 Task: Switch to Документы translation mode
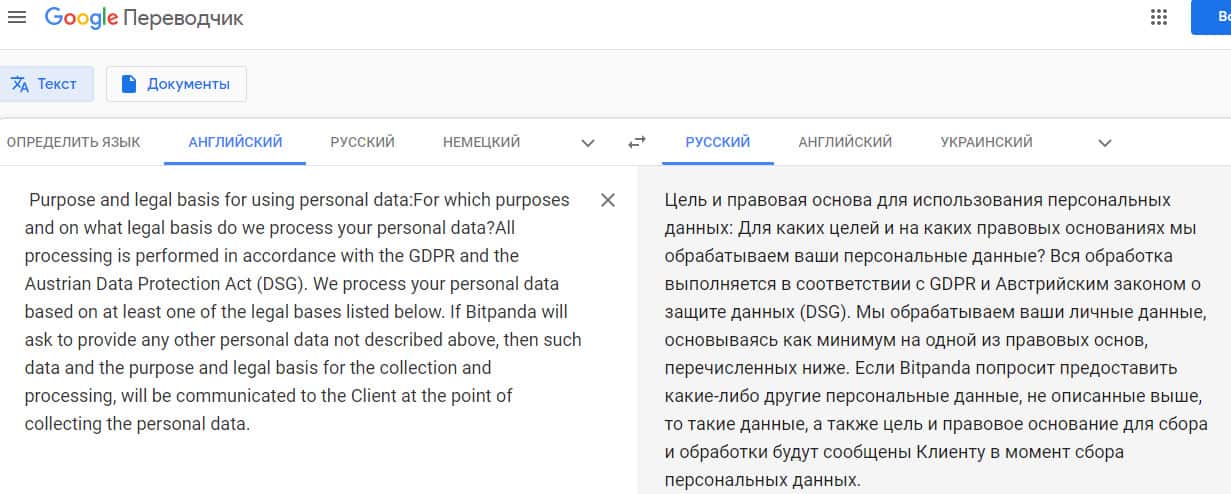tap(176, 84)
